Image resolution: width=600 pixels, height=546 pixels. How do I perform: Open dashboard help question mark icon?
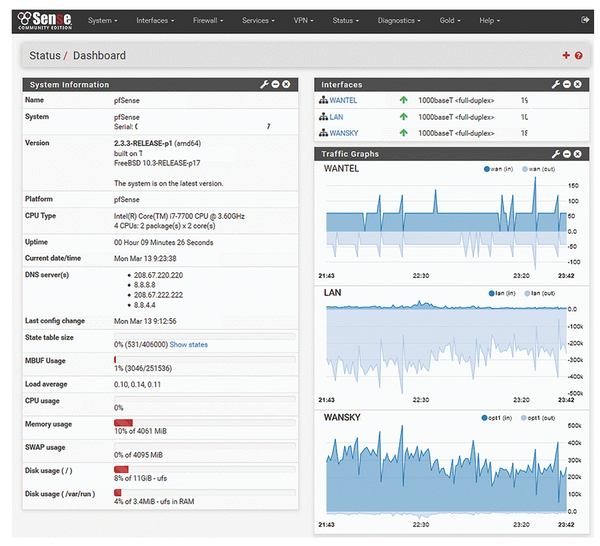pos(579,56)
